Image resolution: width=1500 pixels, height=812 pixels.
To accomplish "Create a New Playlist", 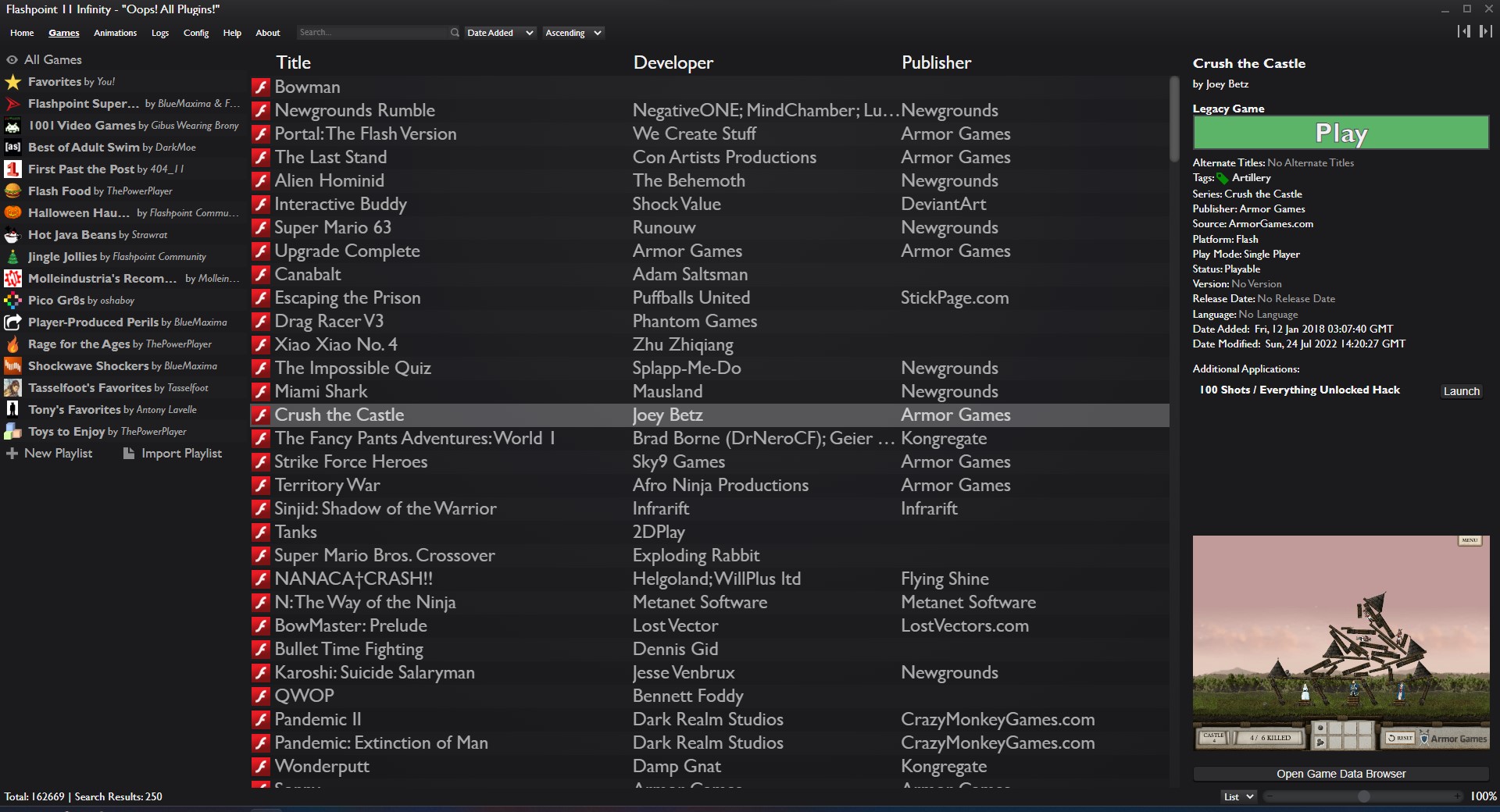I will [48, 454].
